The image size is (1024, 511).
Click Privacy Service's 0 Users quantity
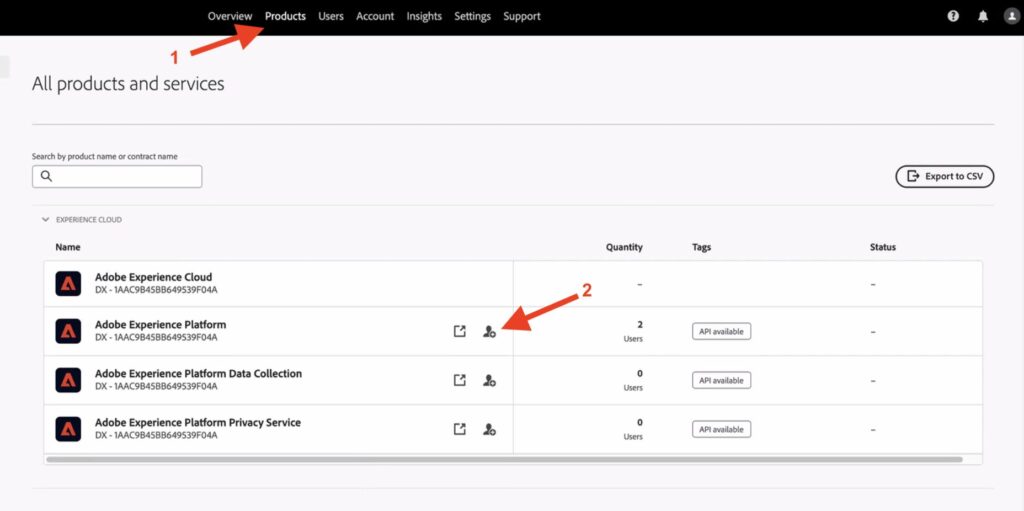[633, 429]
